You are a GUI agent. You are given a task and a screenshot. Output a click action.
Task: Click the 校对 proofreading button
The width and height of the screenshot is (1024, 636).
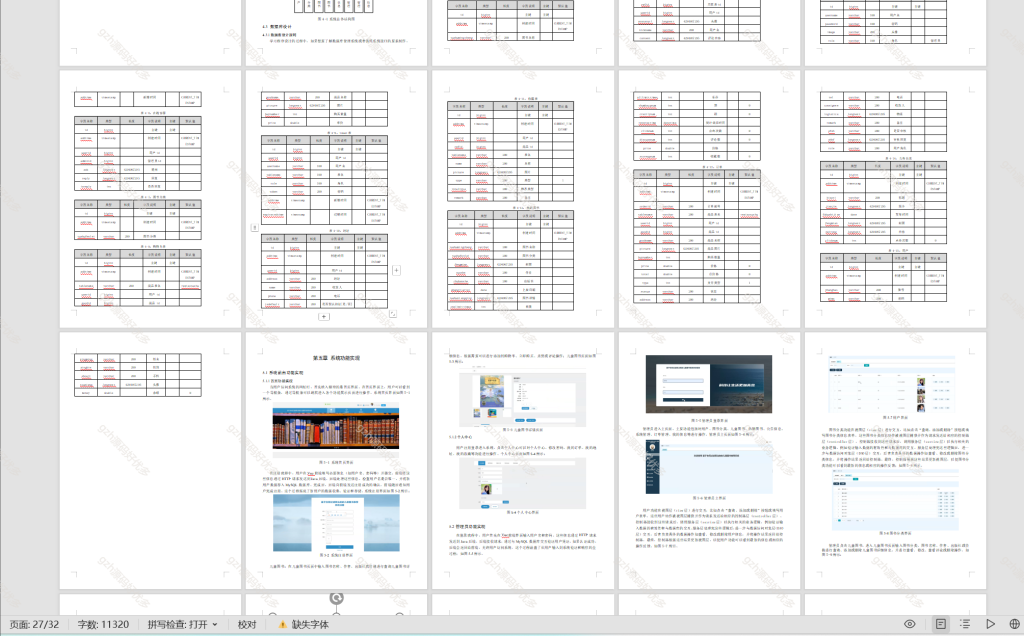pyautogui.click(x=247, y=624)
